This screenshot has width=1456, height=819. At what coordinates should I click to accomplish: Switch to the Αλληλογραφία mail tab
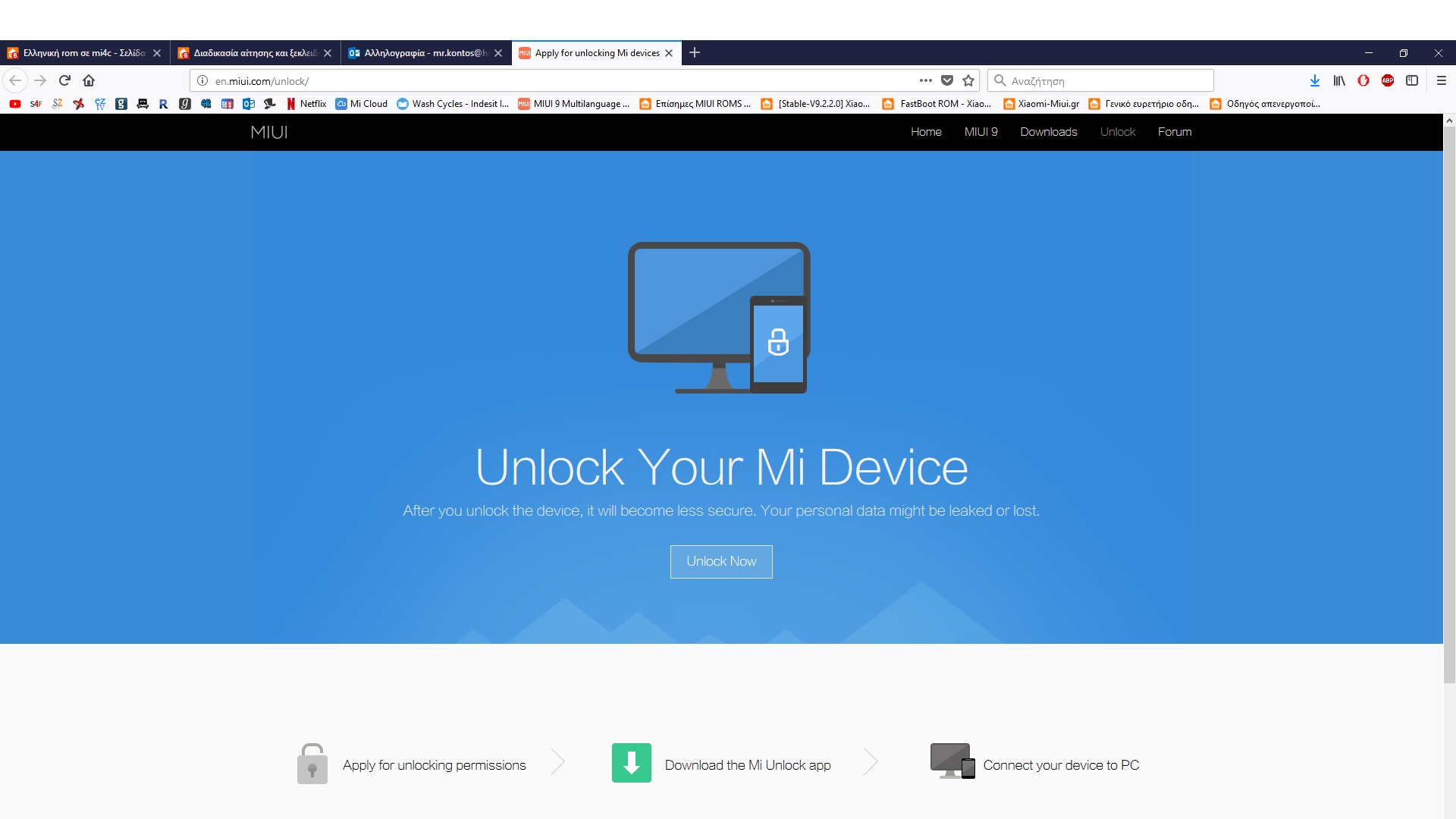click(x=417, y=53)
